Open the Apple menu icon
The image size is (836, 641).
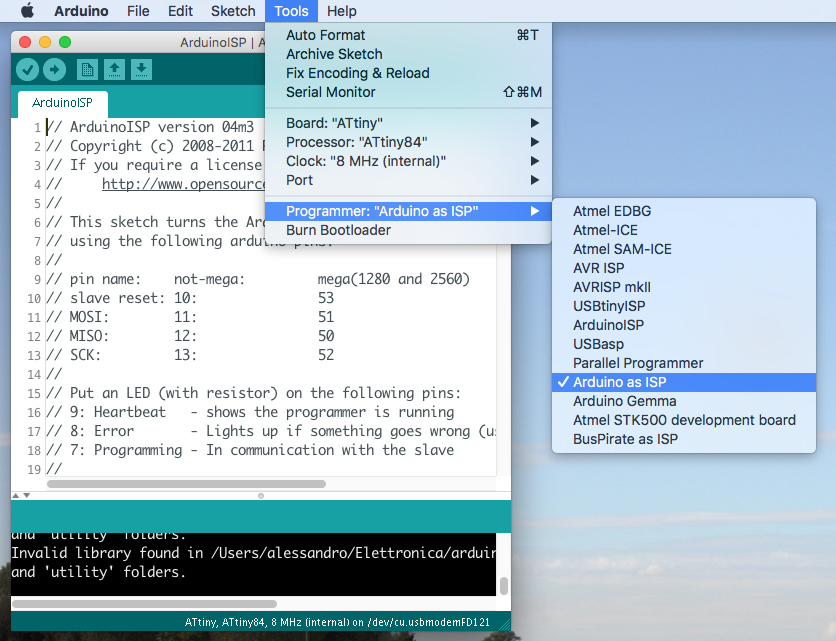tap(27, 11)
